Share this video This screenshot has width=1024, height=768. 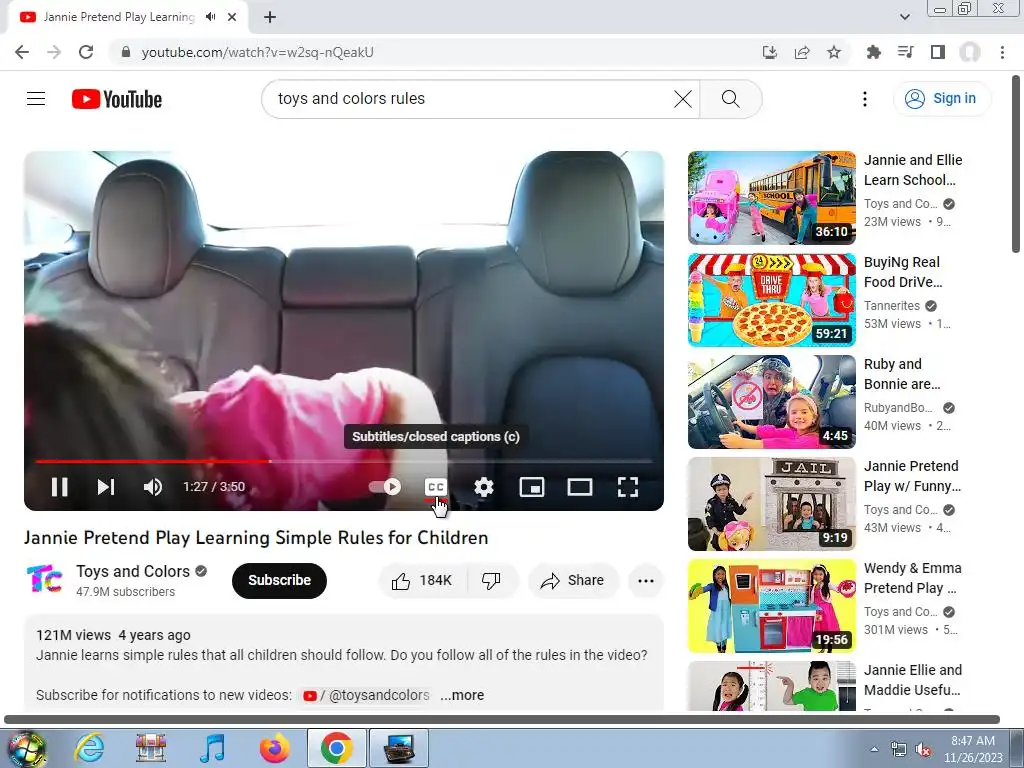(573, 580)
